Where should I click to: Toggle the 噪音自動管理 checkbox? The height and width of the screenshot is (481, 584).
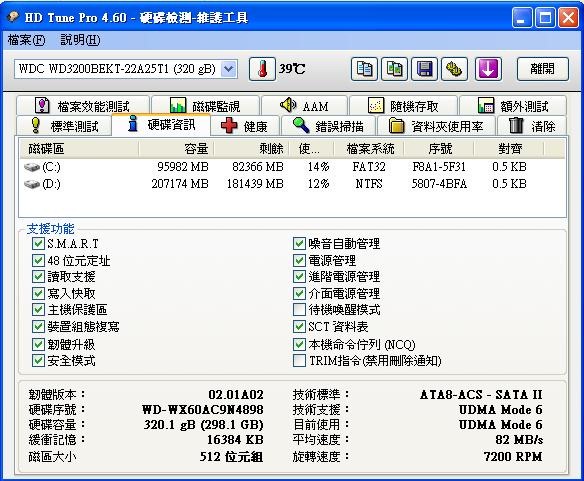299,244
